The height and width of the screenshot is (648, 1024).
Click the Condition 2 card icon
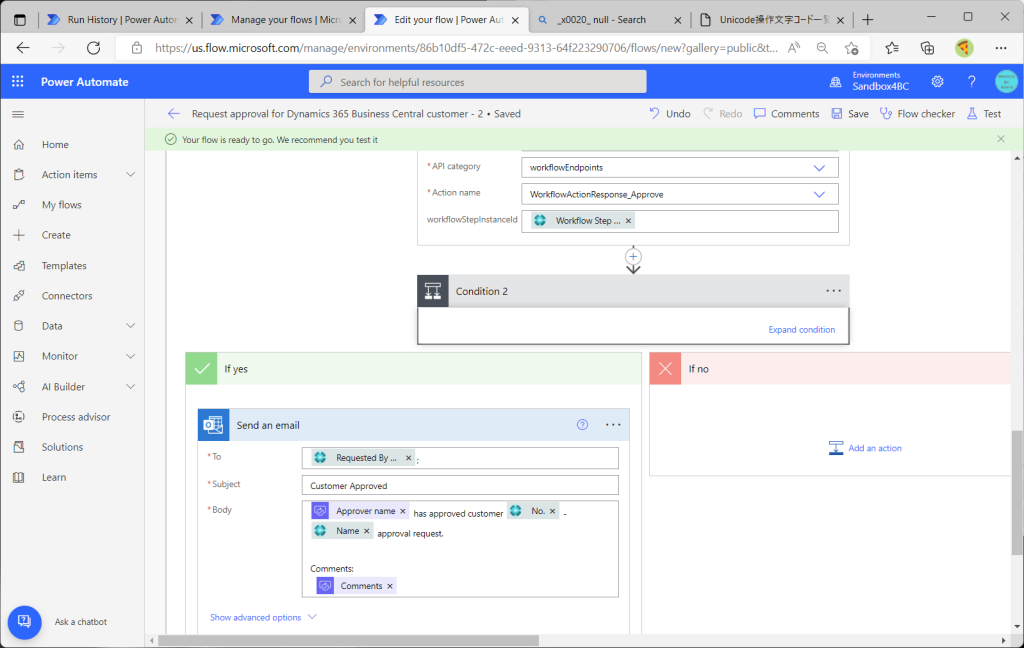[x=433, y=291]
